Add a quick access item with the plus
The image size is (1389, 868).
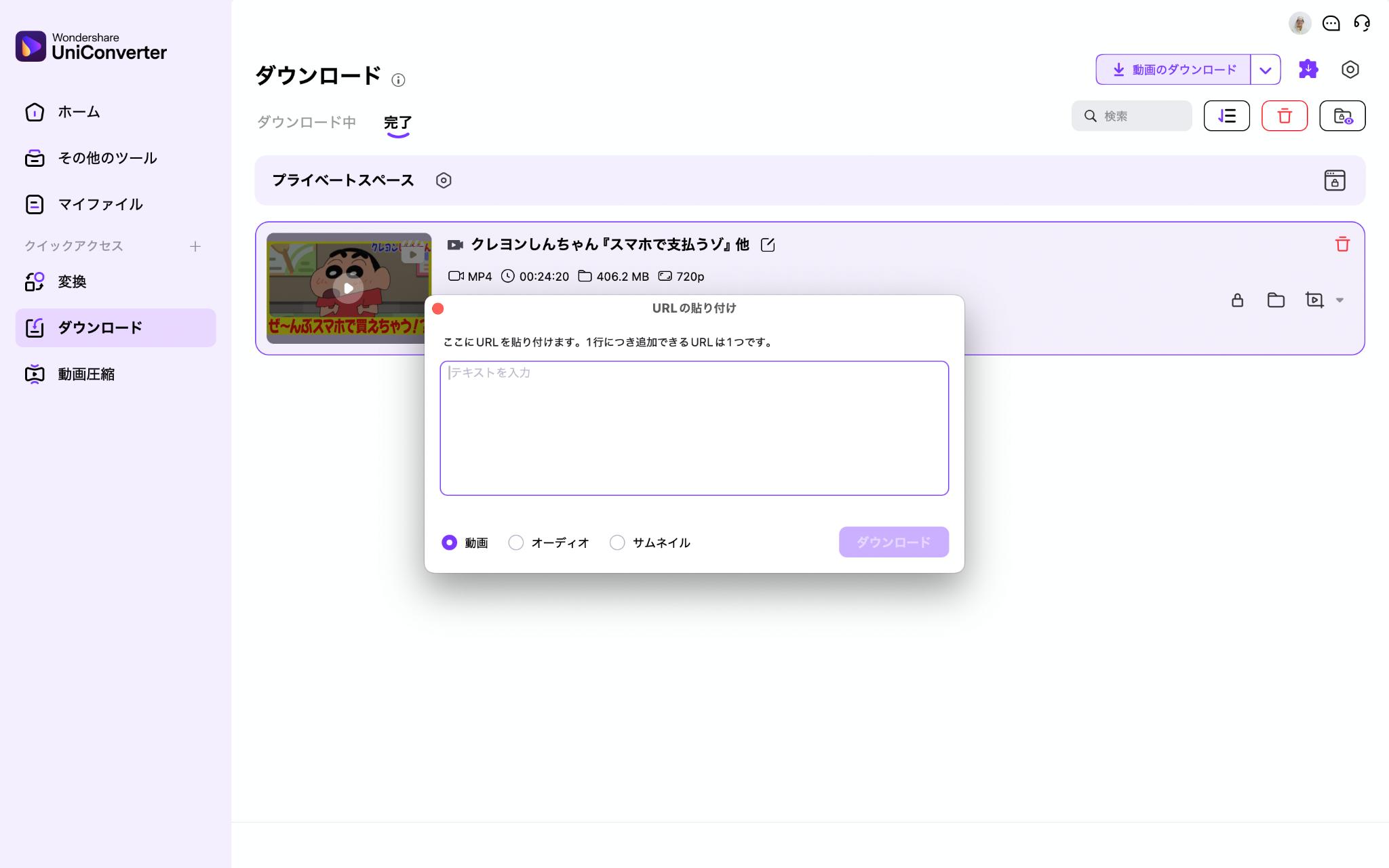(x=195, y=246)
